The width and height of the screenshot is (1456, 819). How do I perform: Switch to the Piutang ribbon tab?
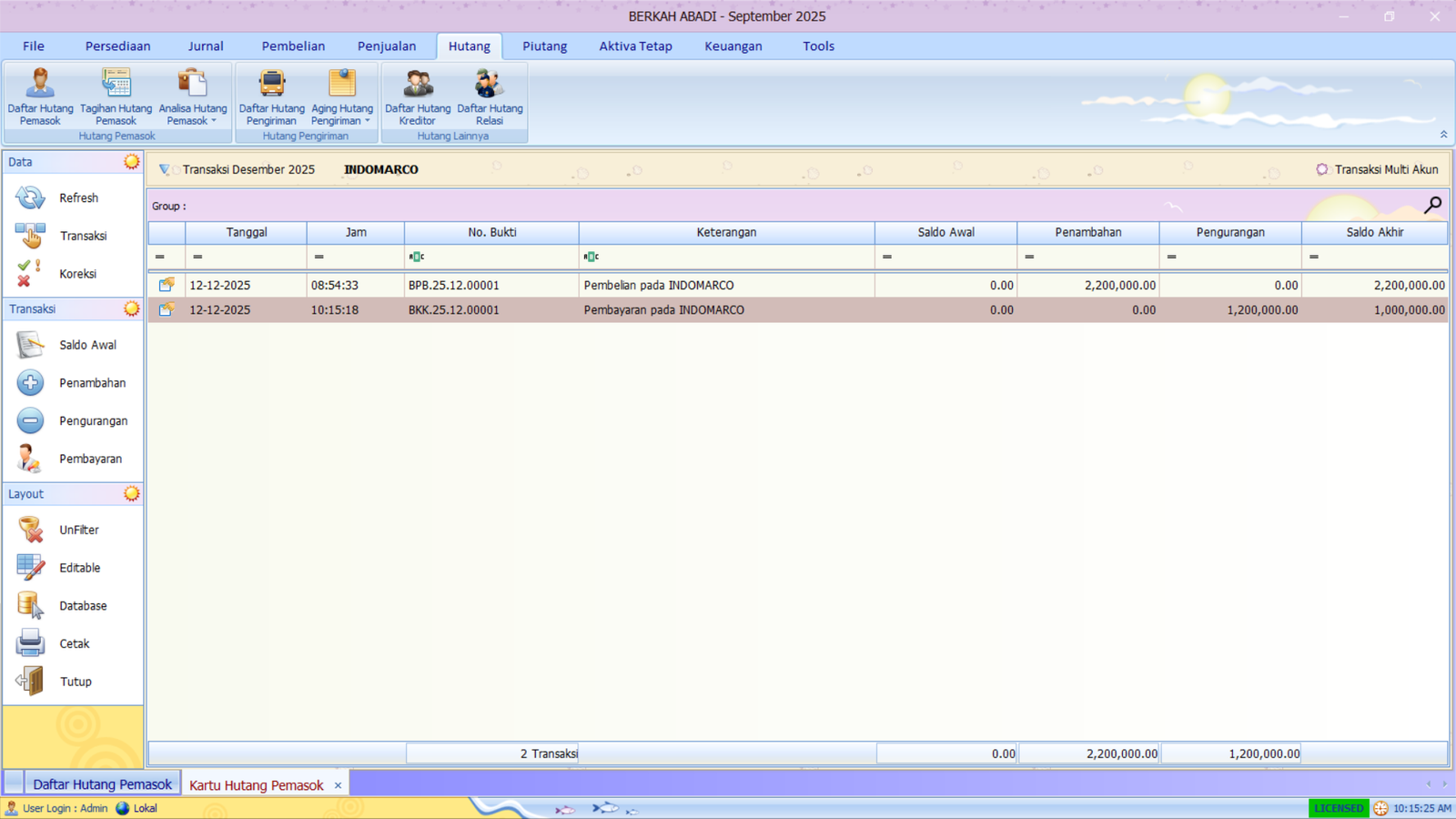point(543,45)
